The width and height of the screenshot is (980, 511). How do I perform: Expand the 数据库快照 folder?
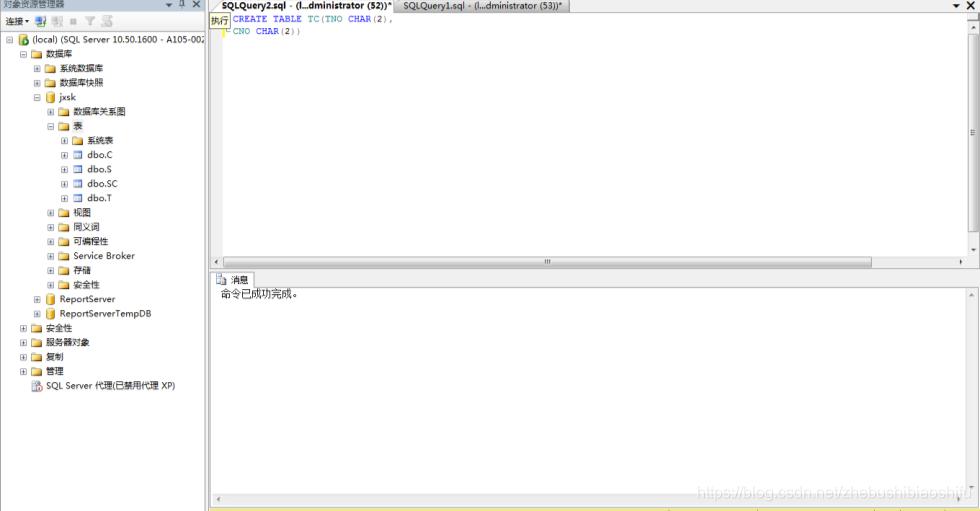point(37,83)
